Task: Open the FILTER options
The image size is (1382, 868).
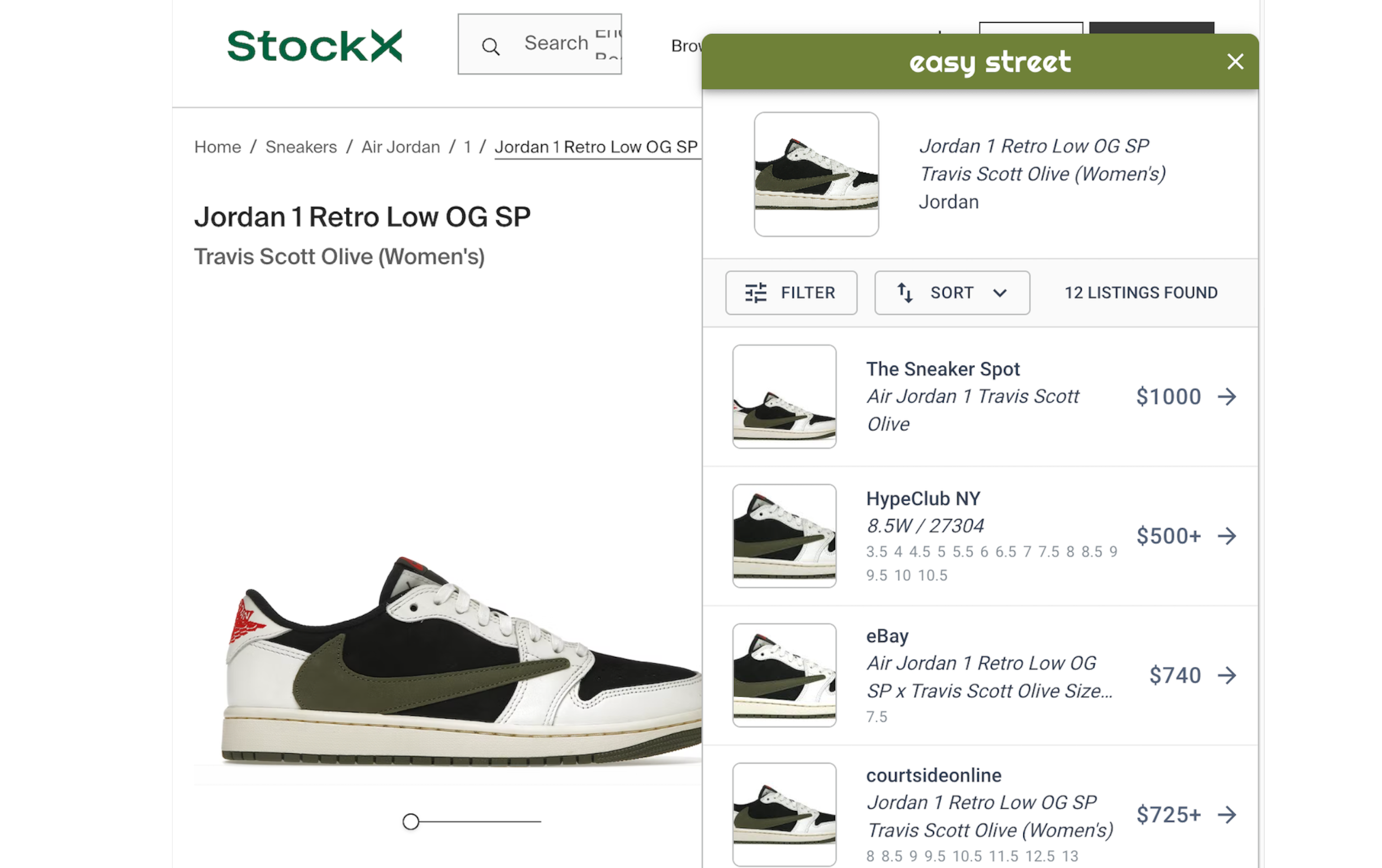Action: click(792, 292)
